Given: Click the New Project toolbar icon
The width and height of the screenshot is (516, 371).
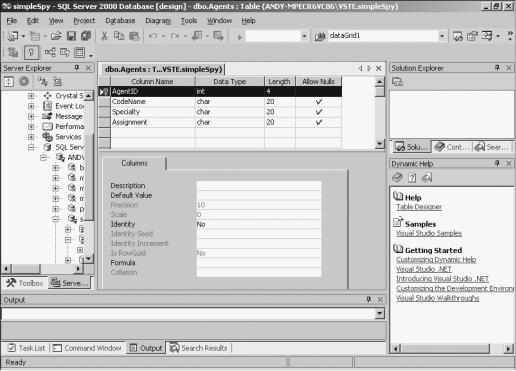Looking at the screenshot, I should click(13, 36).
